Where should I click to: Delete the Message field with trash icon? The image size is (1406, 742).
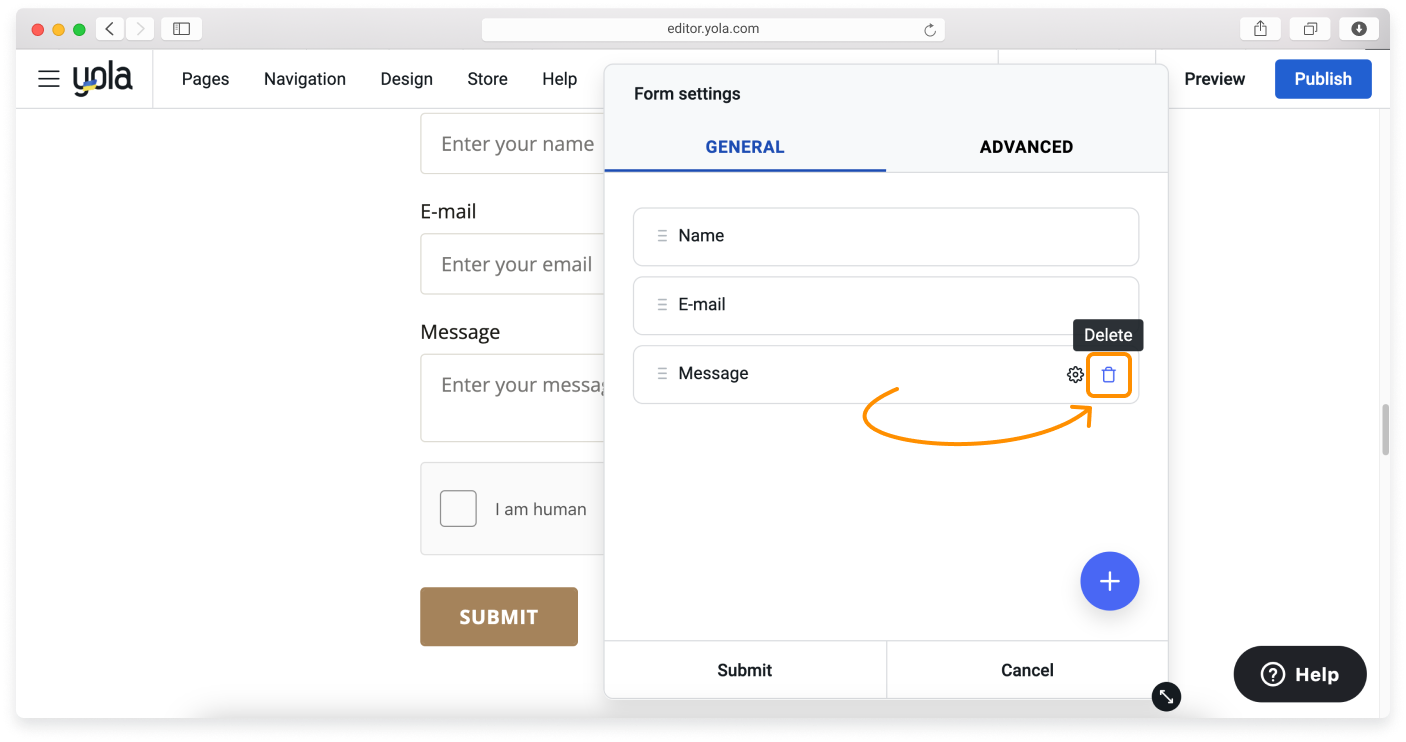tap(1108, 375)
